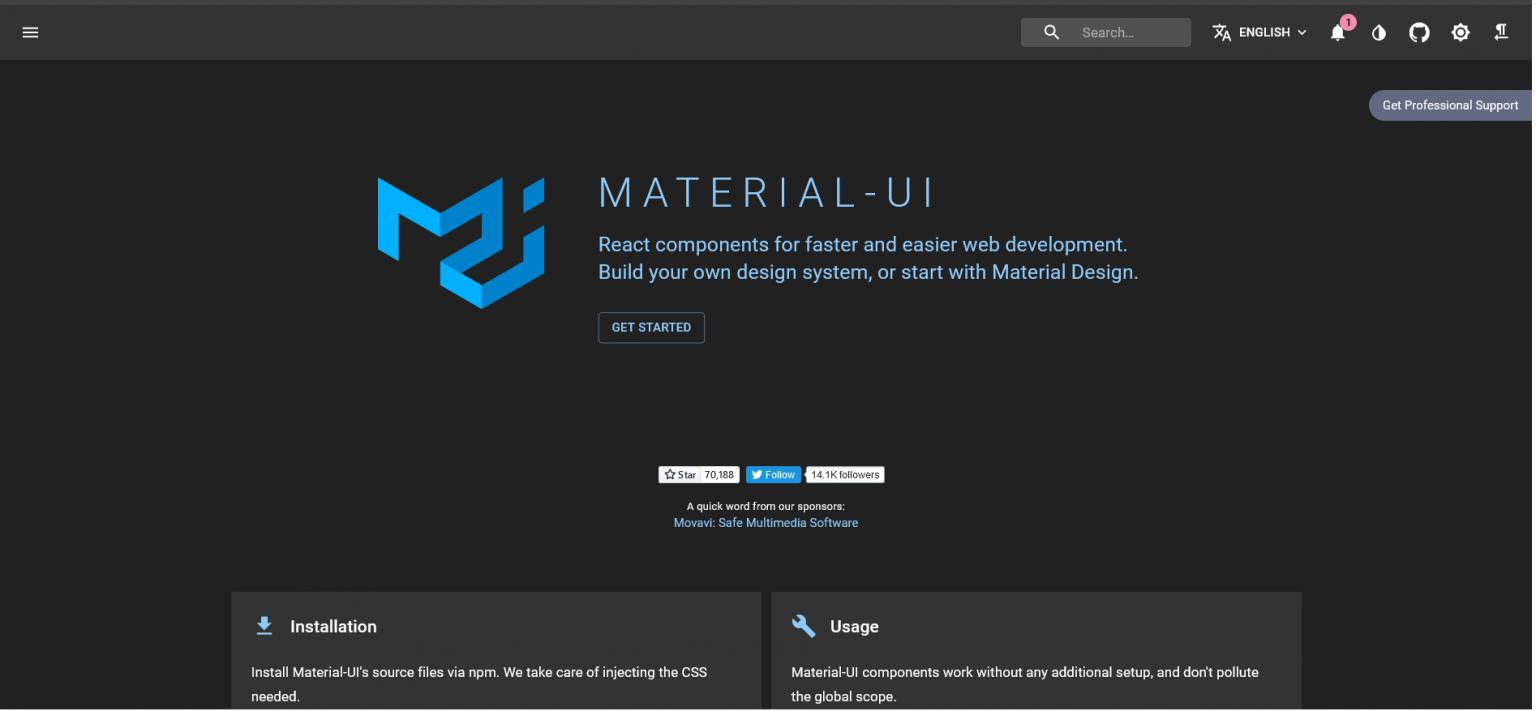The width and height of the screenshot is (1536, 711).
Task: Click Get Professional Support
Action: click(x=1450, y=105)
